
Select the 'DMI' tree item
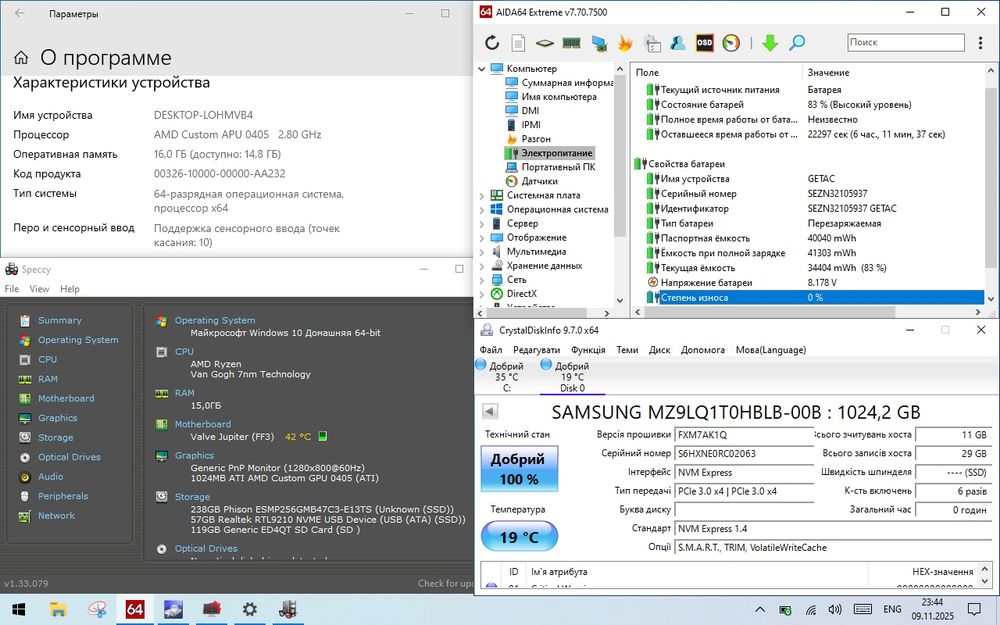coord(522,111)
